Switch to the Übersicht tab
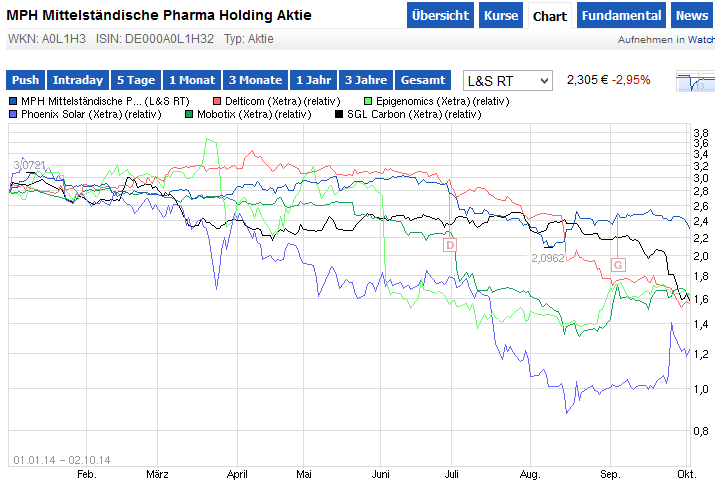This screenshot has width=715, height=488. click(440, 16)
